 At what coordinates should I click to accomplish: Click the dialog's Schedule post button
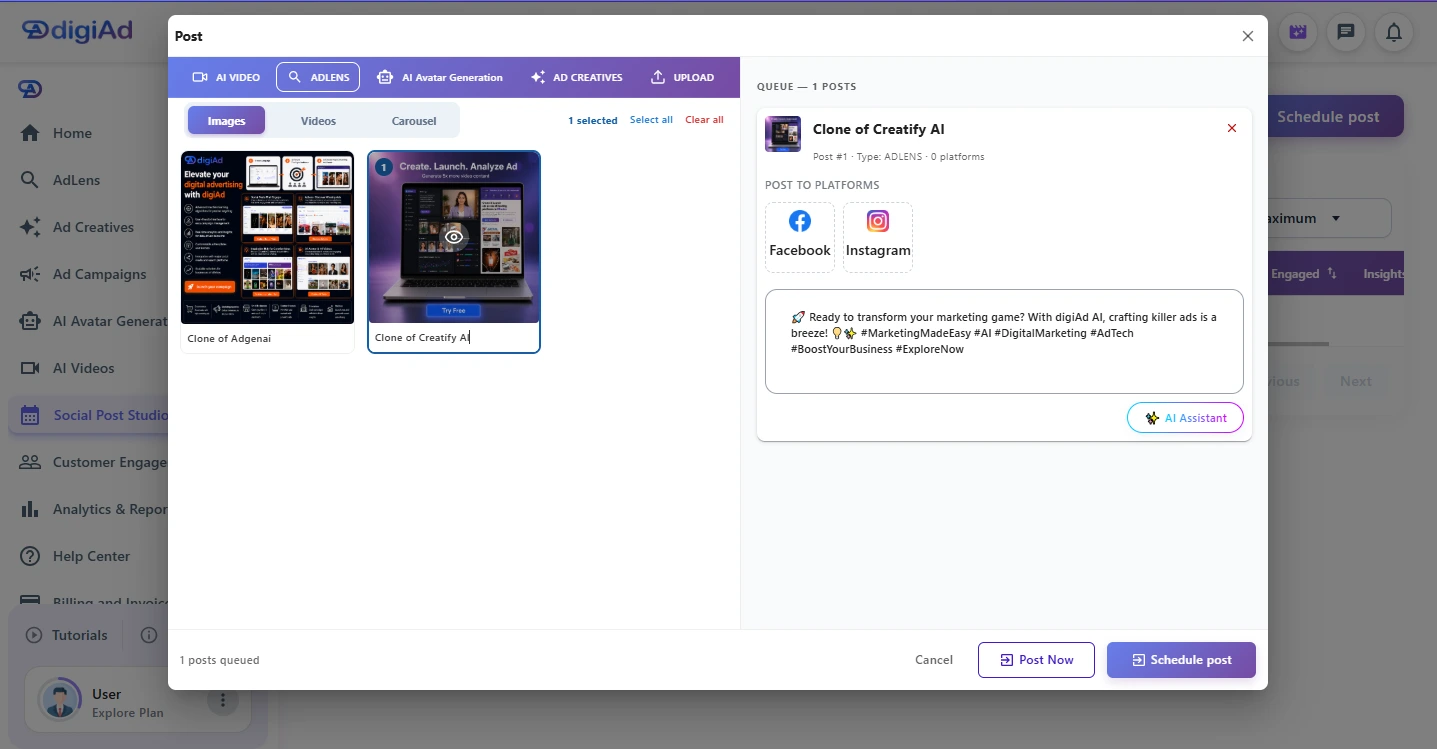(1181, 660)
